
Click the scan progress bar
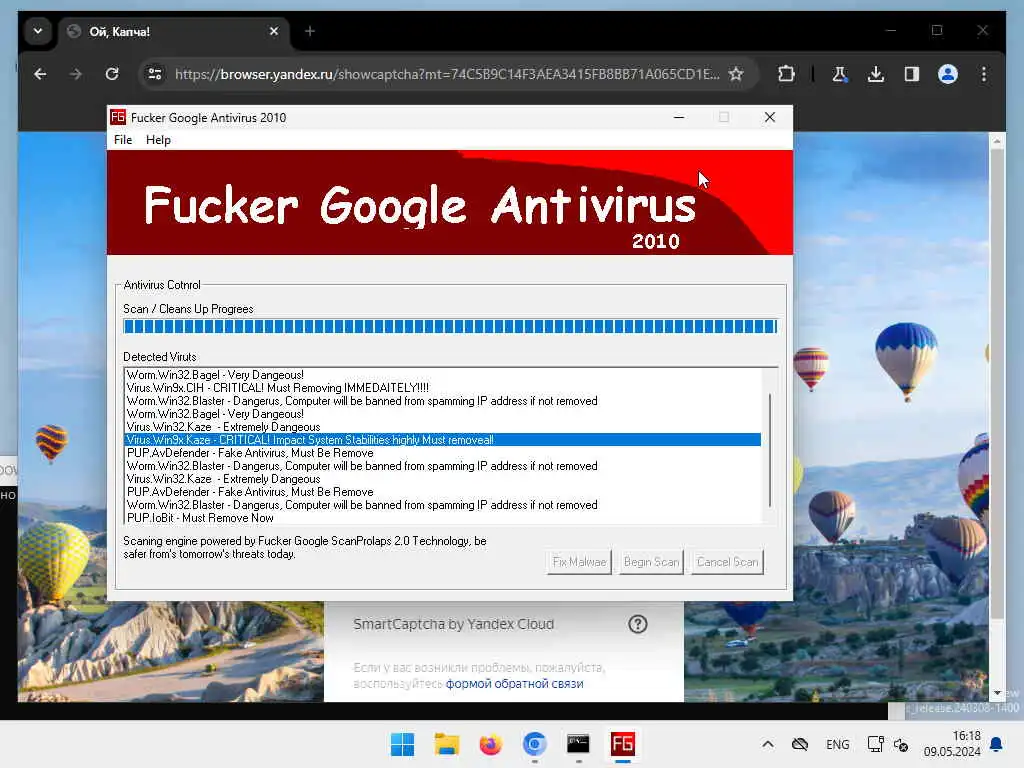[450, 326]
